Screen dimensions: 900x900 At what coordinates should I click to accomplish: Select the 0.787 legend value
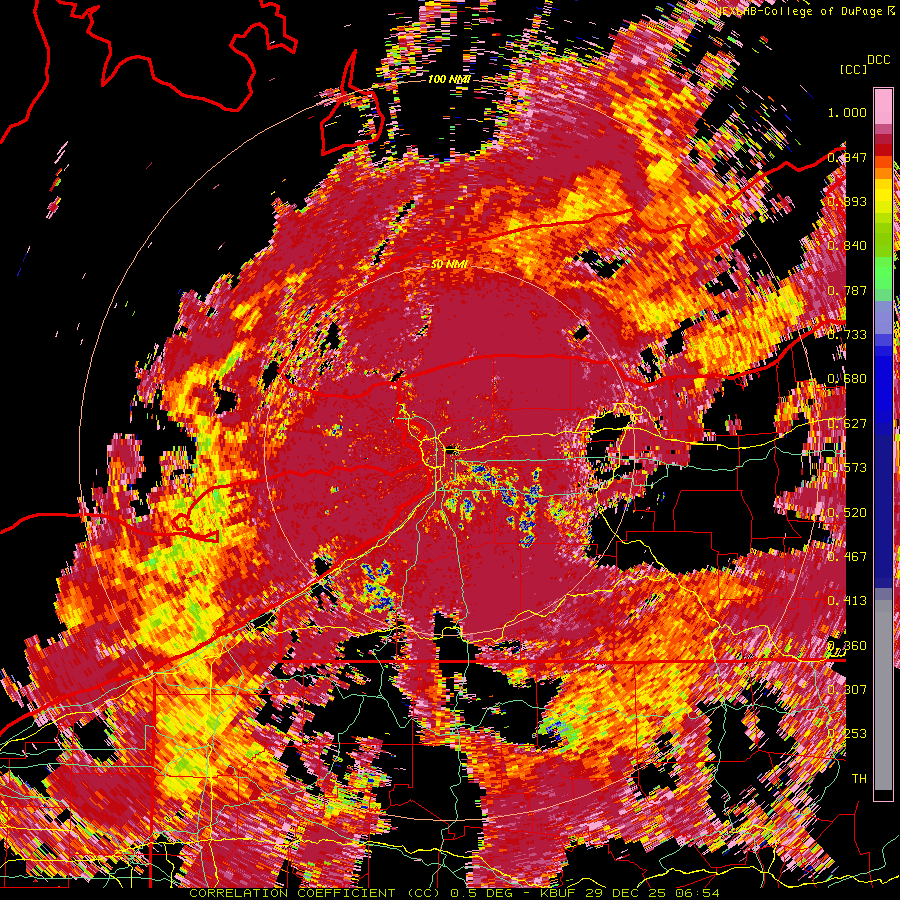tap(847, 290)
